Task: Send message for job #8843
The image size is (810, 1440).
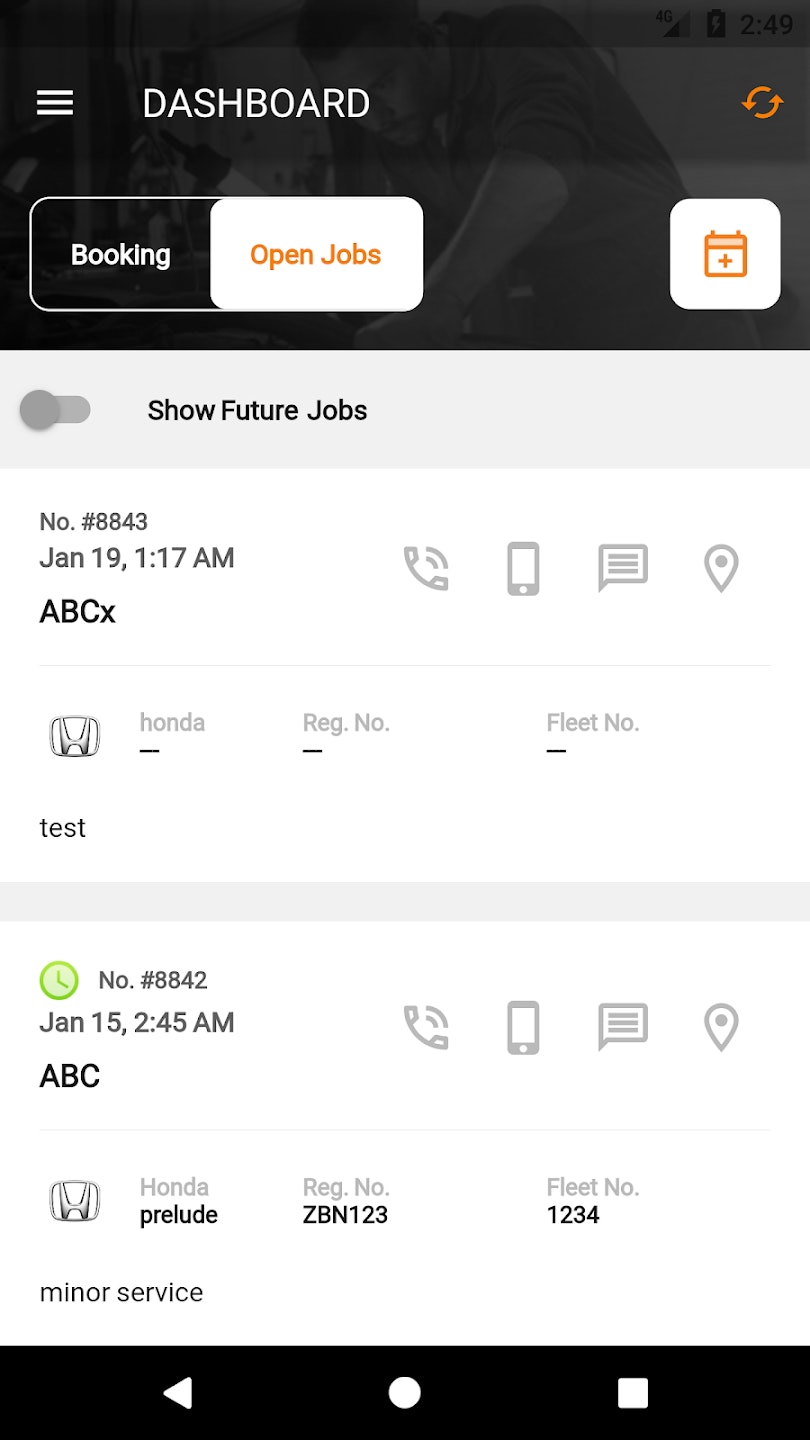Action: tap(623, 568)
